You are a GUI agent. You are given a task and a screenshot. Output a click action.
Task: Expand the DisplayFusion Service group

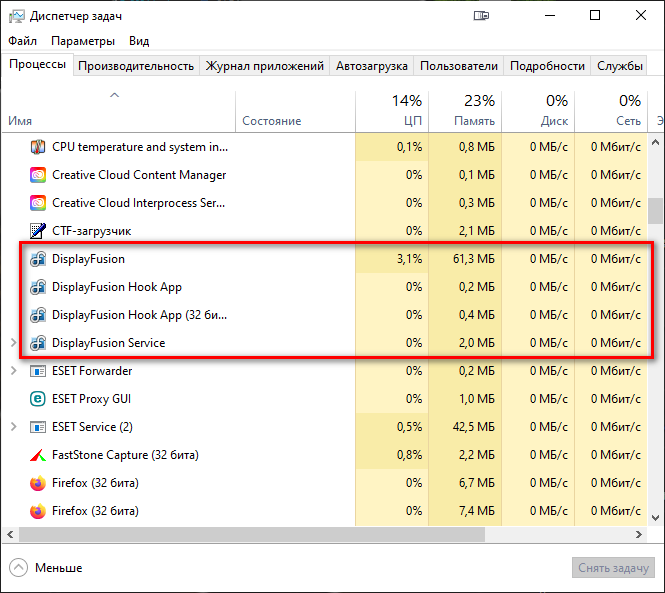point(13,343)
